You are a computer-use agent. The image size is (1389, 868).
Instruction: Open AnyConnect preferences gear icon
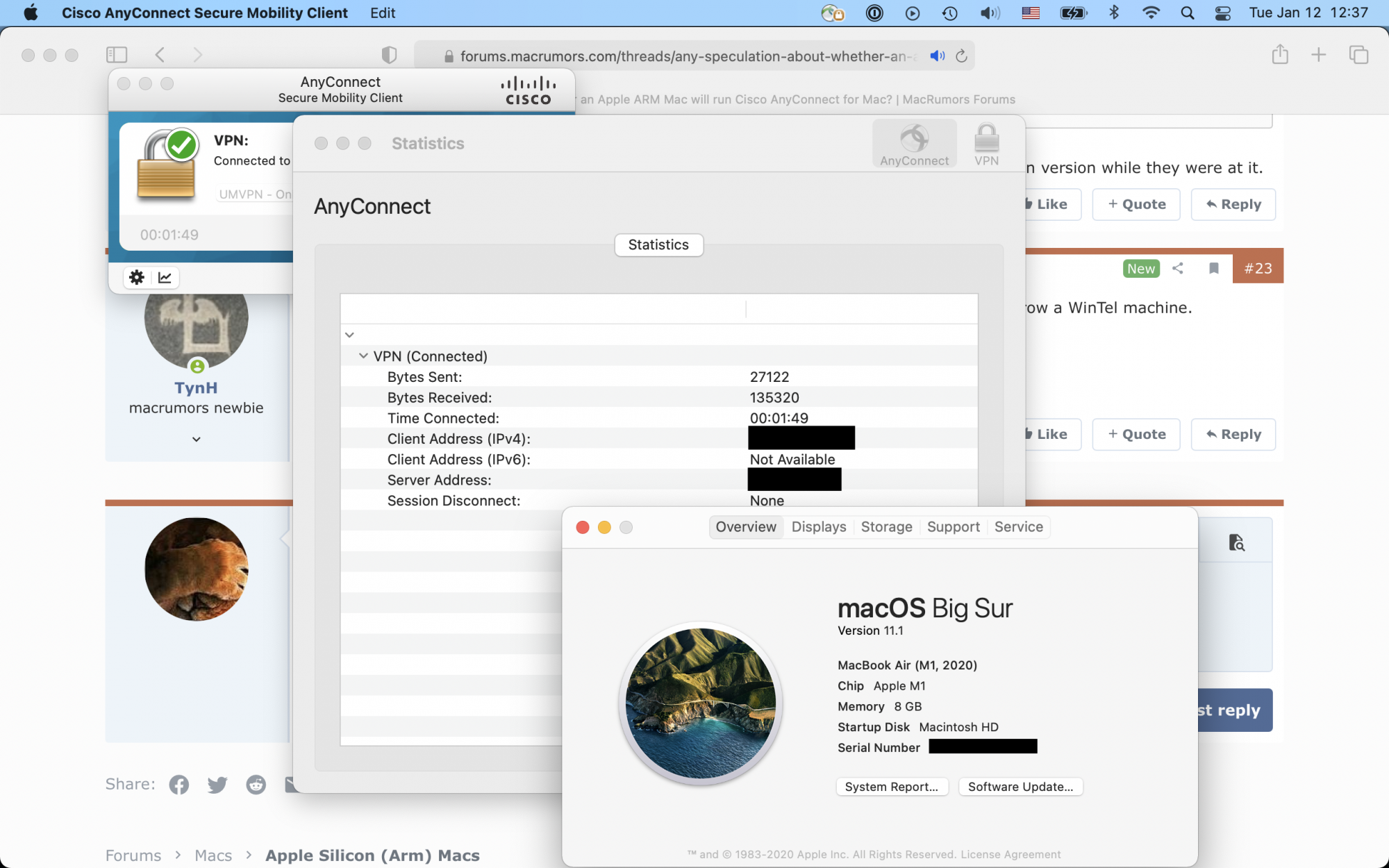pos(137,278)
